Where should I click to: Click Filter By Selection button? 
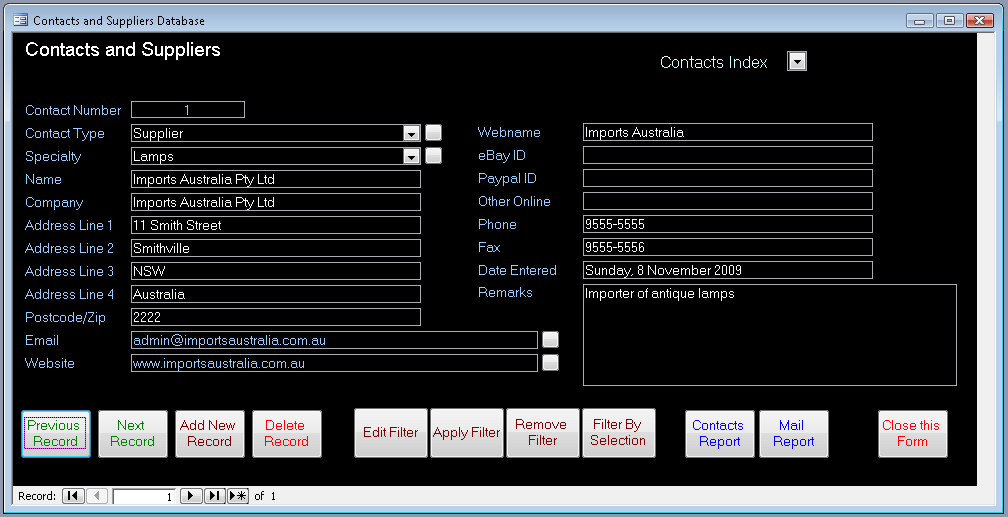coord(618,433)
